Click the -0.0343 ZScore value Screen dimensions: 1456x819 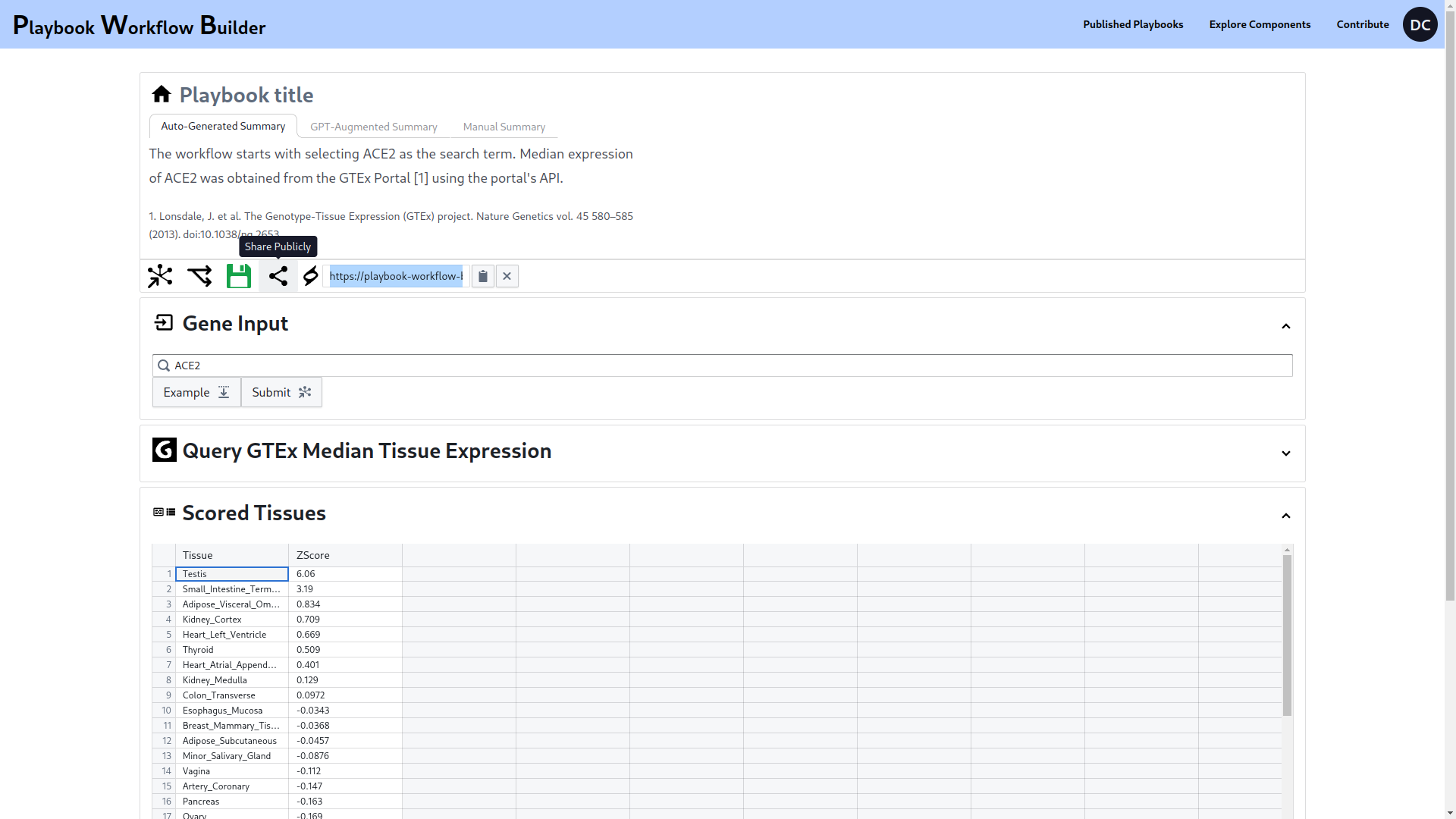[x=346, y=711]
